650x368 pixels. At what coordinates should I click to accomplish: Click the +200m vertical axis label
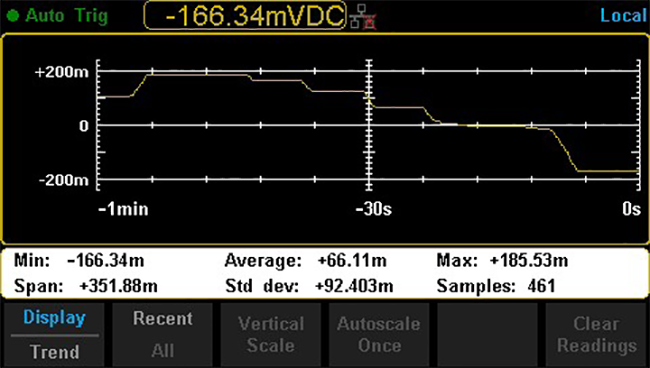(x=62, y=72)
